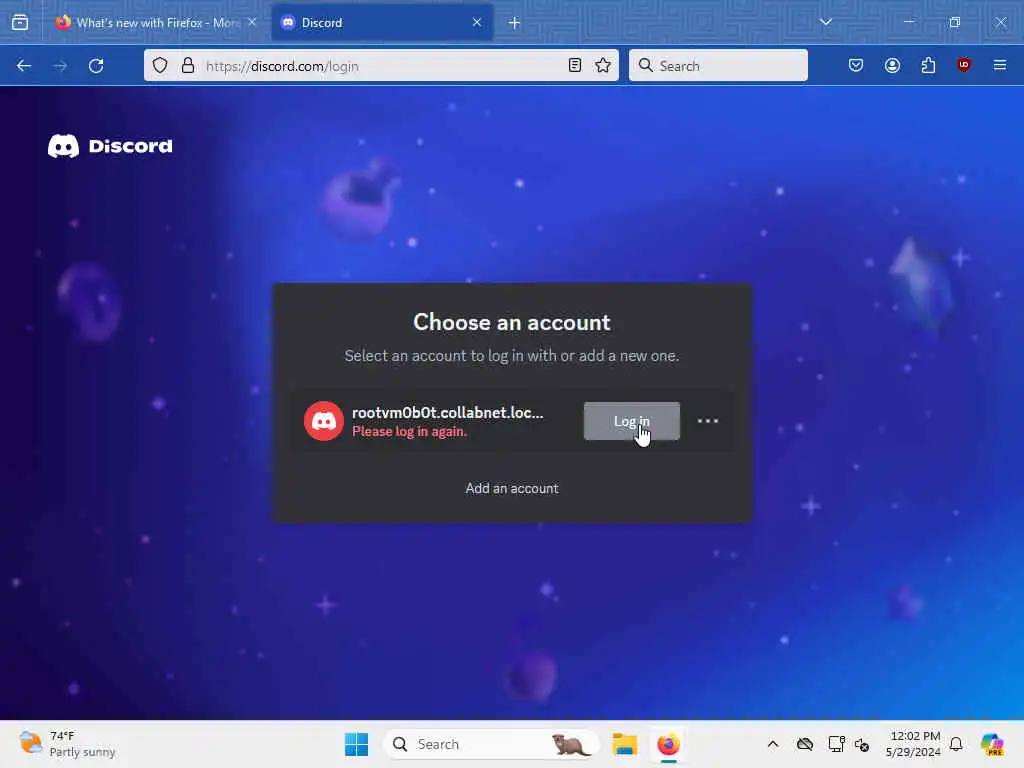
Task: Open File Explorer from the taskbar
Action: (624, 744)
